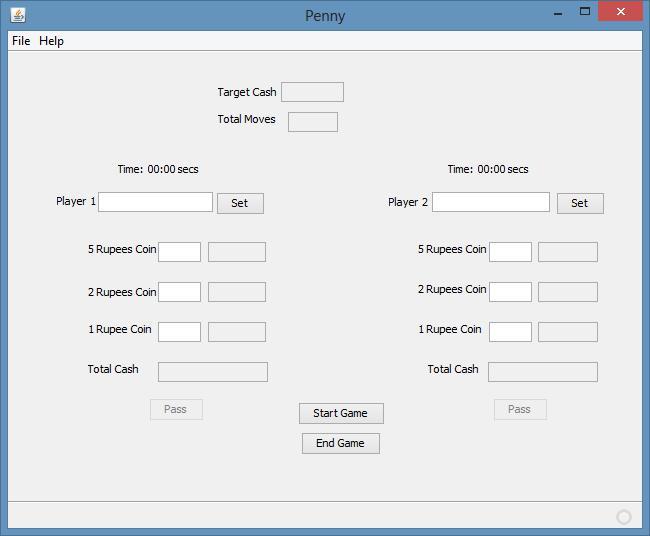Select Player 1's 5 Rupees Coin input
The height and width of the screenshot is (536, 650).
(x=179, y=252)
